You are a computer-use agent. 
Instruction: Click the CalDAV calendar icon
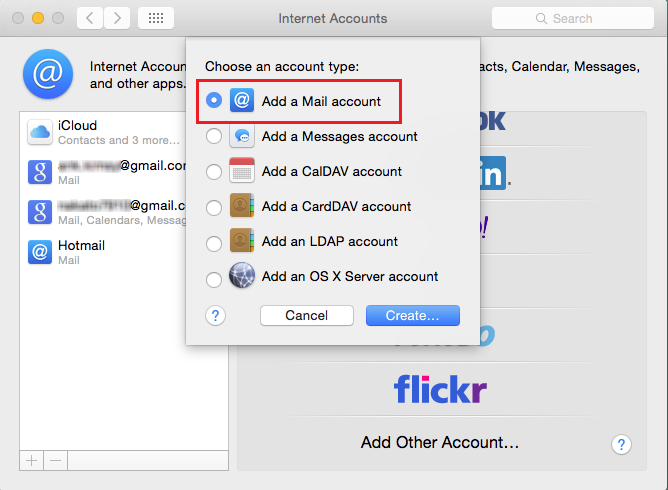tap(242, 170)
